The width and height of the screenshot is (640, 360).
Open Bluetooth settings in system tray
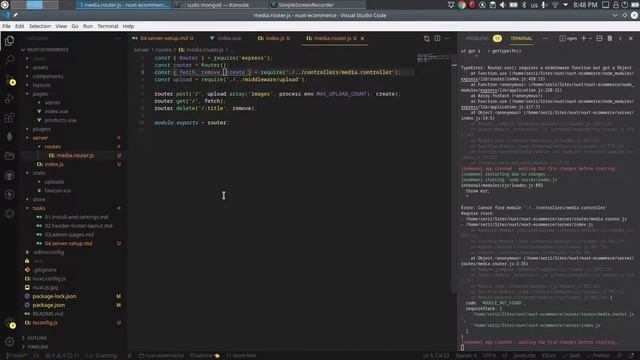click(x=524, y=5)
